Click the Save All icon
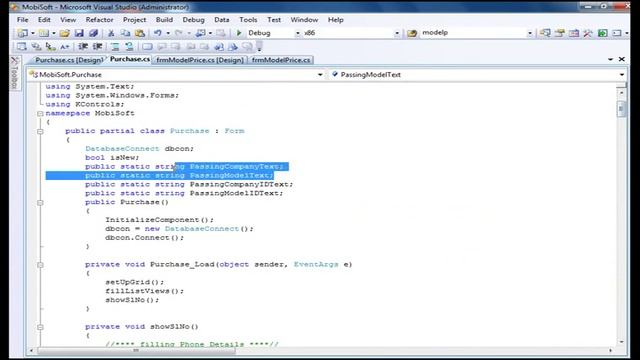The width and height of the screenshot is (640, 360). click(93, 33)
